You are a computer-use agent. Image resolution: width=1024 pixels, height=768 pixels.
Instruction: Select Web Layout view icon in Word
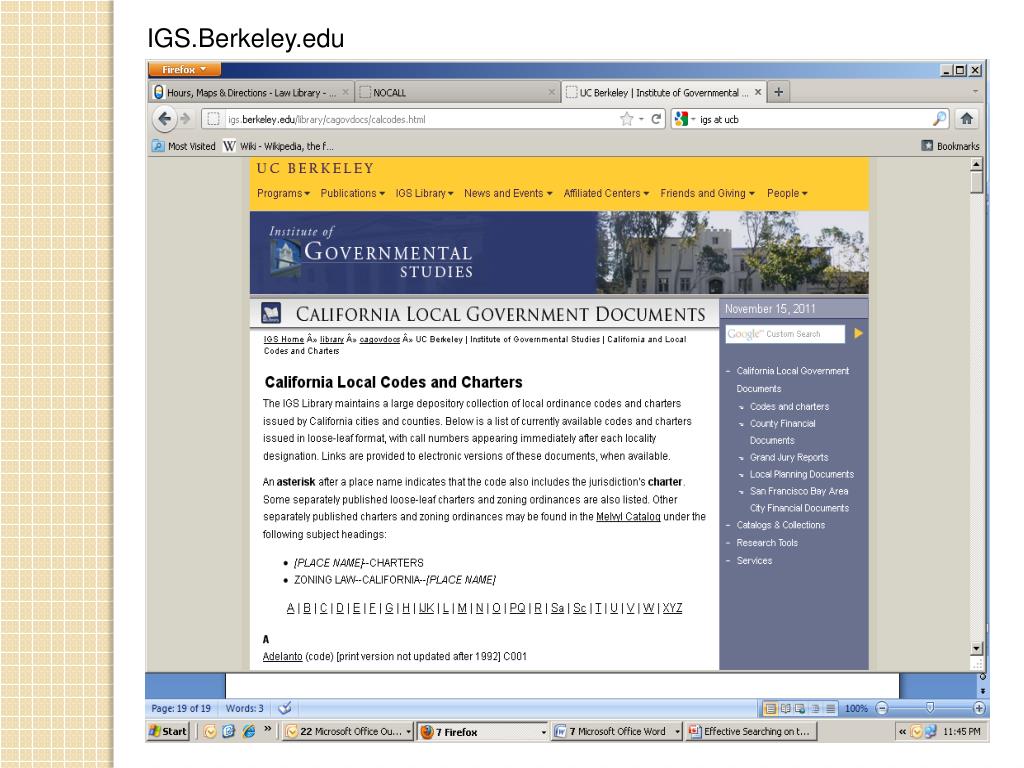point(800,708)
